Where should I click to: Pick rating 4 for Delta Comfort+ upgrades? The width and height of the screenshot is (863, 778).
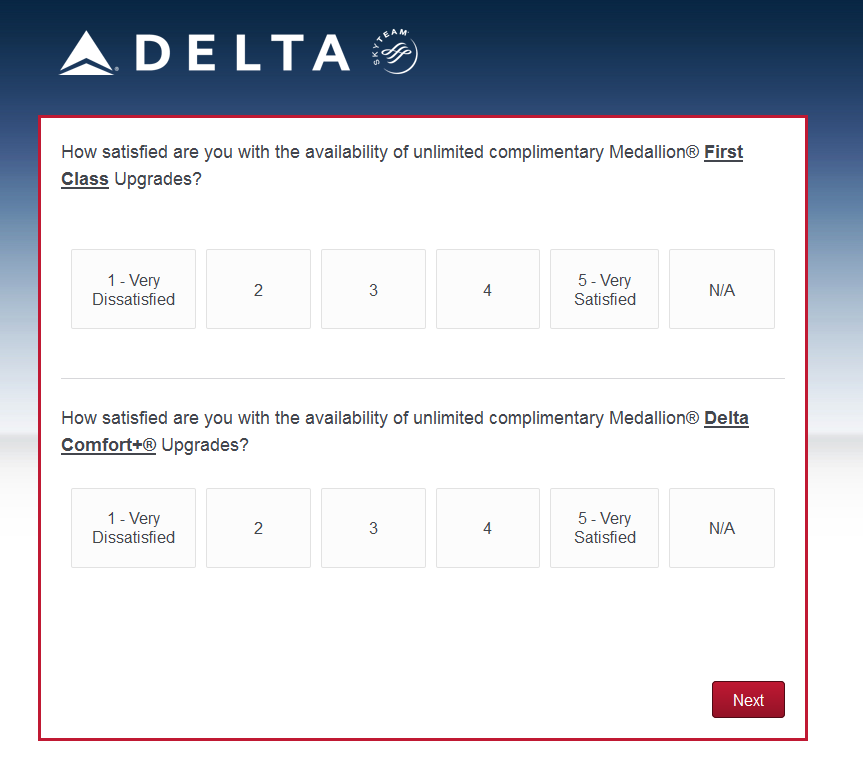pyautogui.click(x=487, y=528)
